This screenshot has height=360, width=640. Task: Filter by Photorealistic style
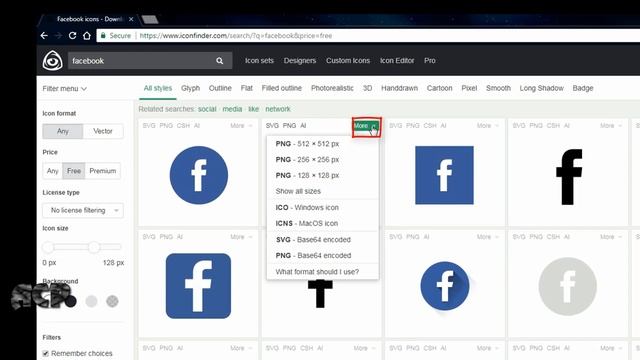(332, 88)
